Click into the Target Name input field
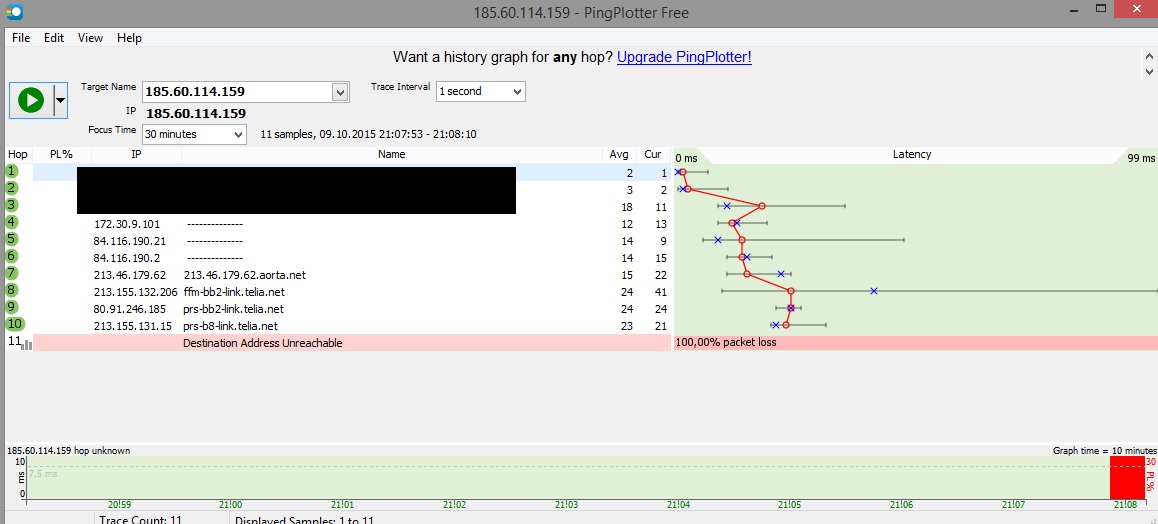 [236, 92]
